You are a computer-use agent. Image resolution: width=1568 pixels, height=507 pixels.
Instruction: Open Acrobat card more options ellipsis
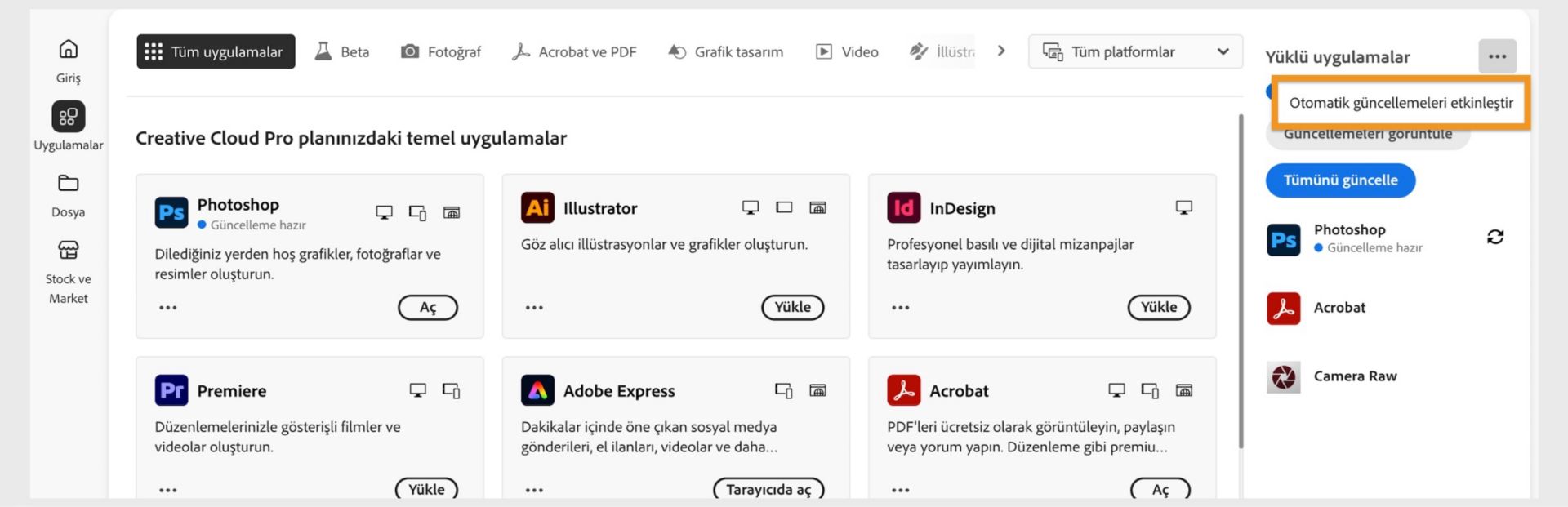point(900,490)
